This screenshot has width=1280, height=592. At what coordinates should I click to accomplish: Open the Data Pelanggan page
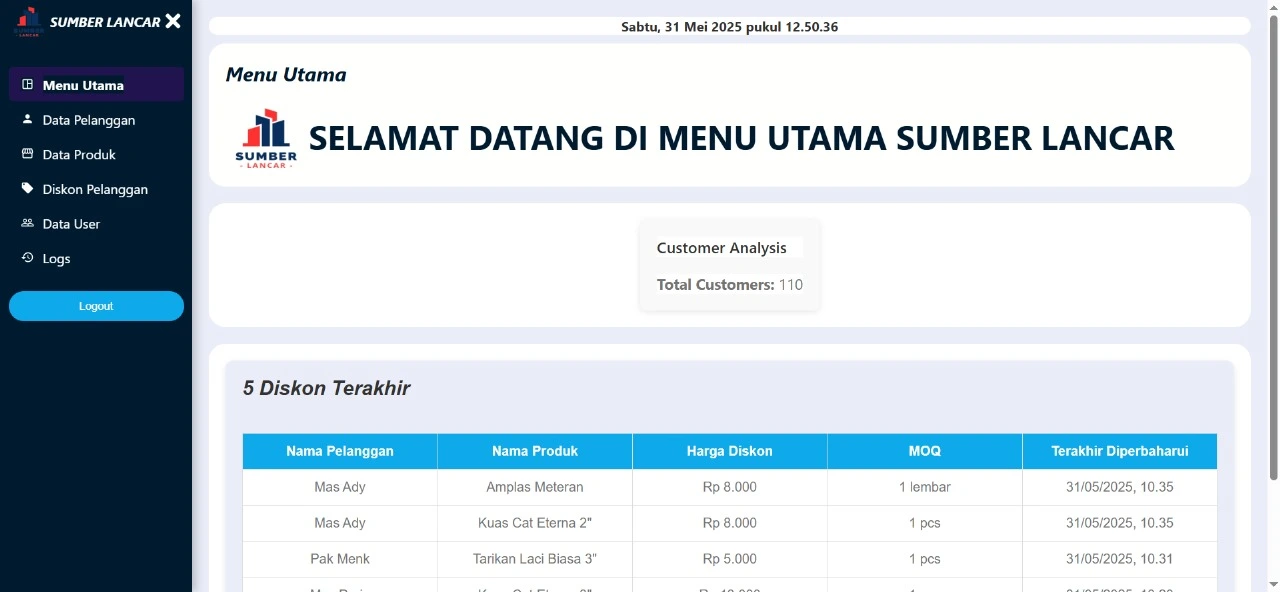(90, 119)
